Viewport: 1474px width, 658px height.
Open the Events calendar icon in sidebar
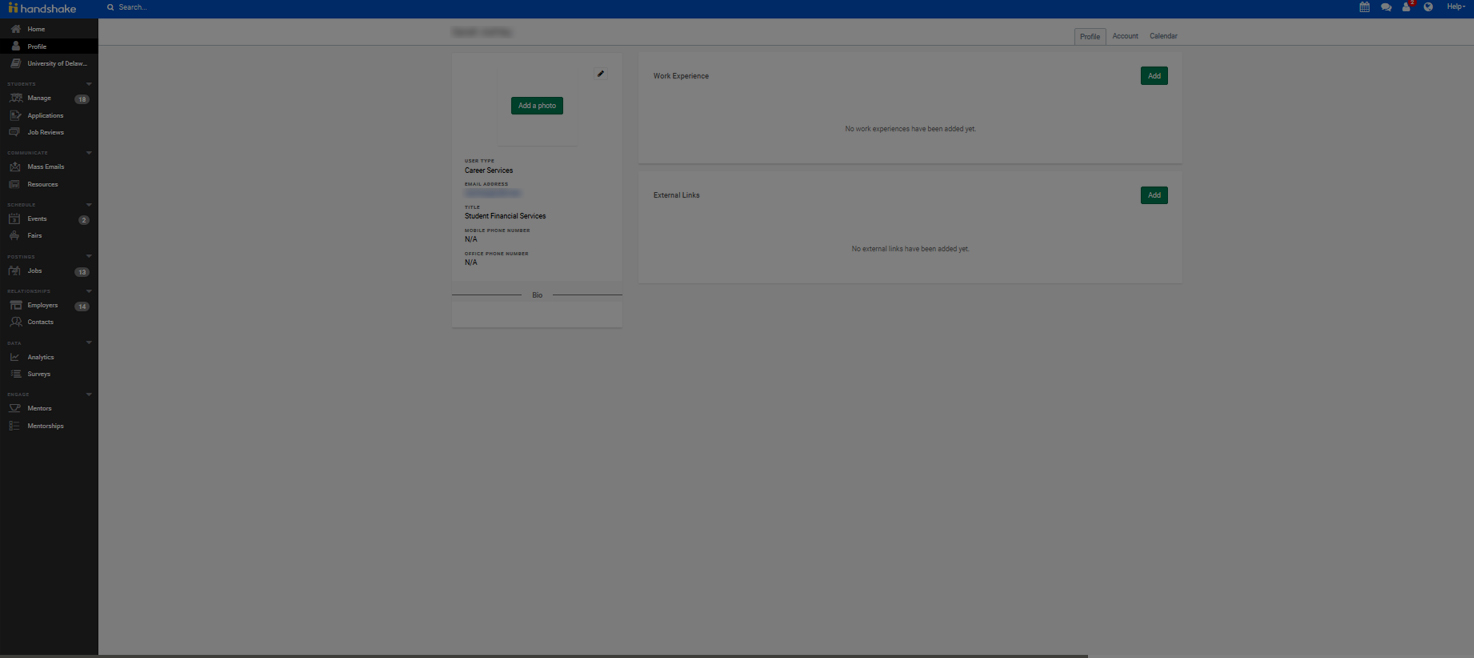(15, 218)
